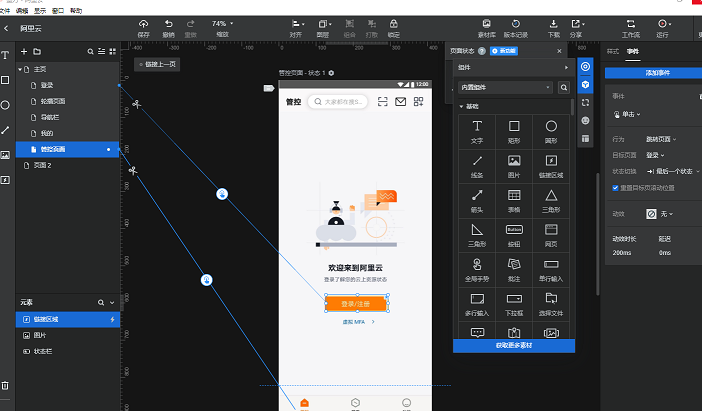Create a new folder in page list
The width and height of the screenshot is (702, 411).
click(37, 51)
